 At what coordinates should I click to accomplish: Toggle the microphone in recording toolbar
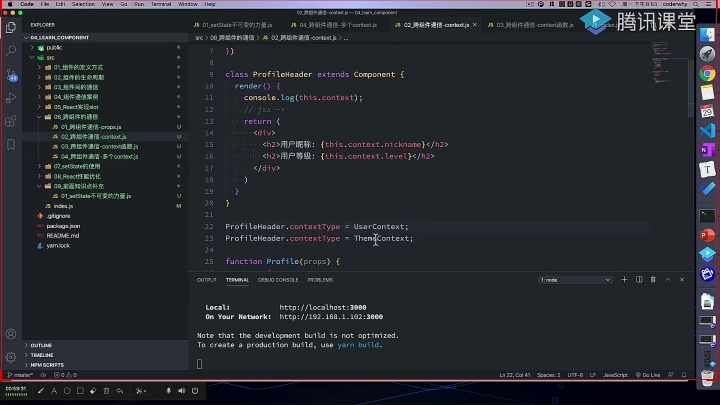(169, 391)
